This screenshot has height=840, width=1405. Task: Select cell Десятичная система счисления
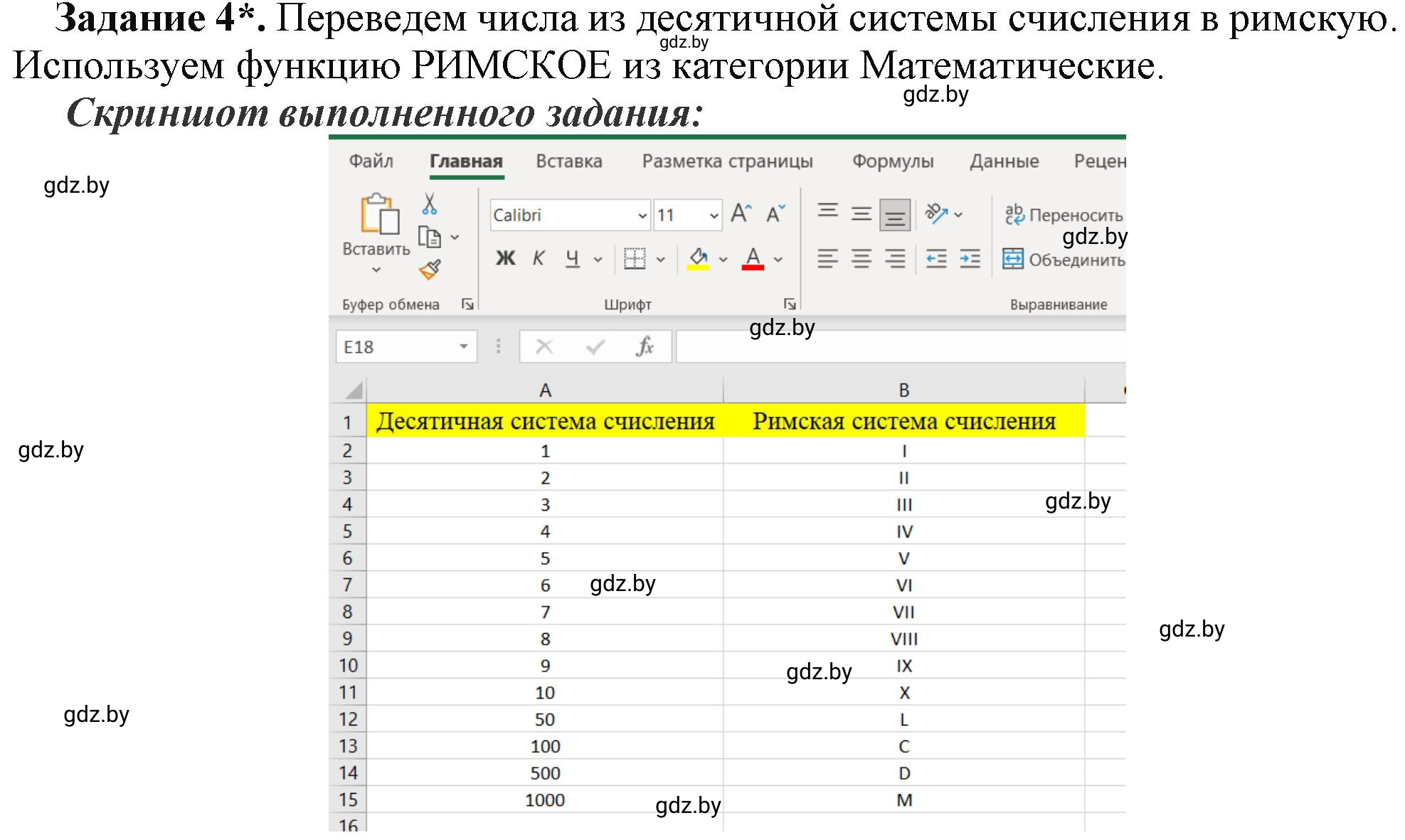point(545,421)
